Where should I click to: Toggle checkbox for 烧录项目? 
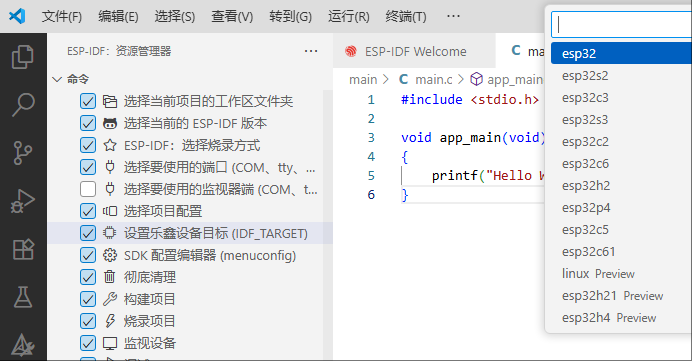pos(88,321)
